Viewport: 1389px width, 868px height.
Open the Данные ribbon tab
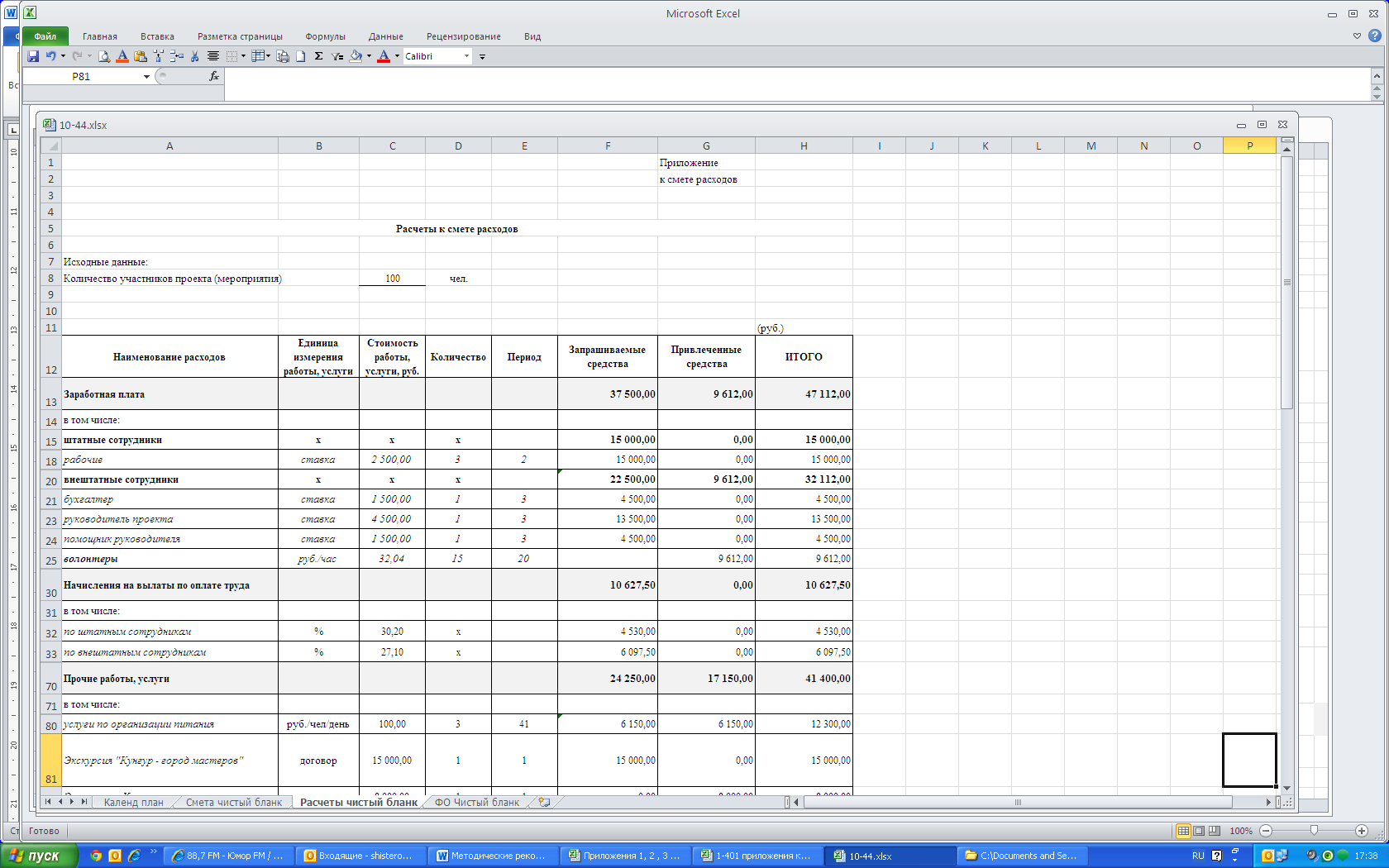click(x=386, y=36)
